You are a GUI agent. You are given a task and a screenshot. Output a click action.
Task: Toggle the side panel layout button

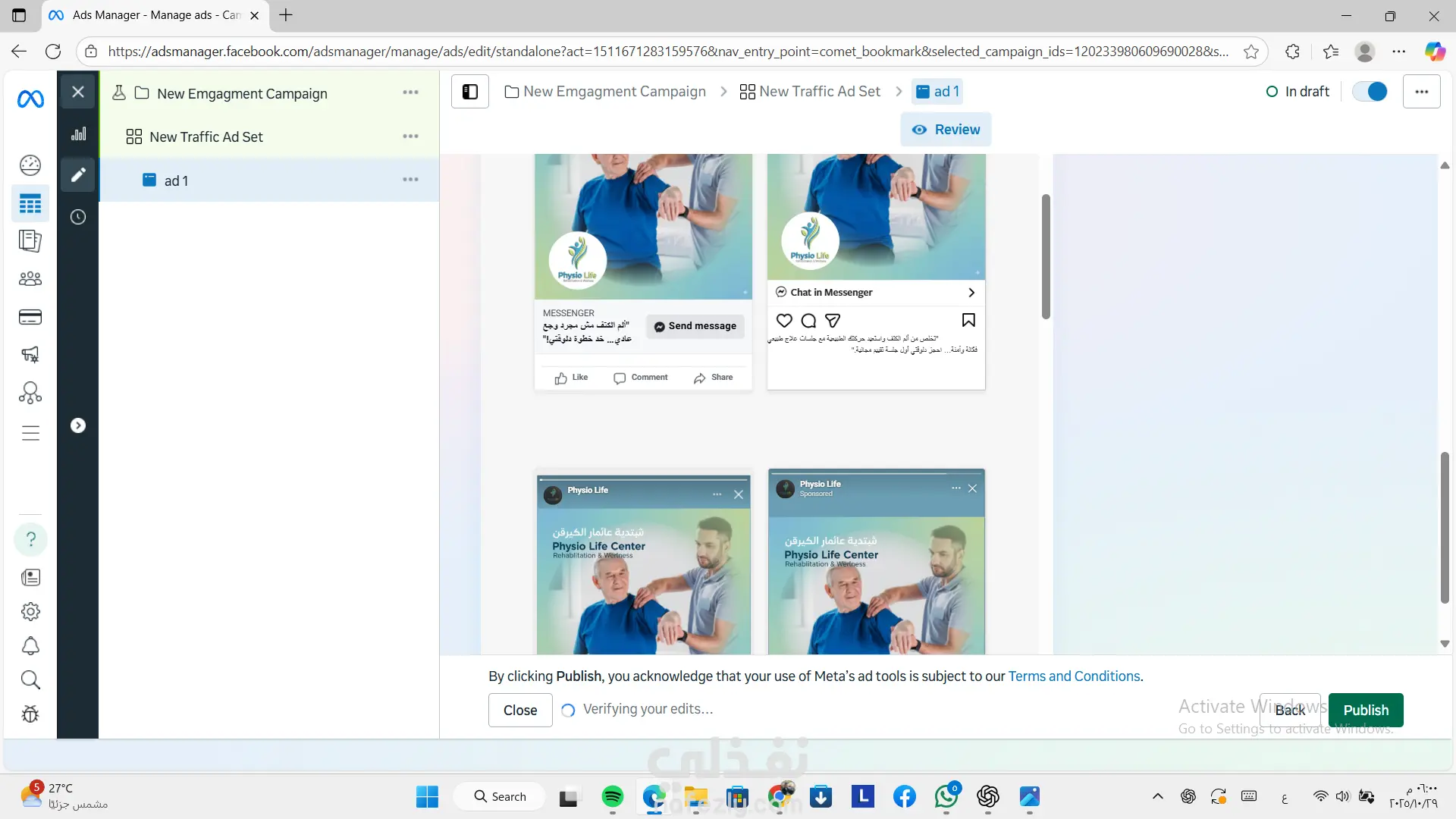470,92
